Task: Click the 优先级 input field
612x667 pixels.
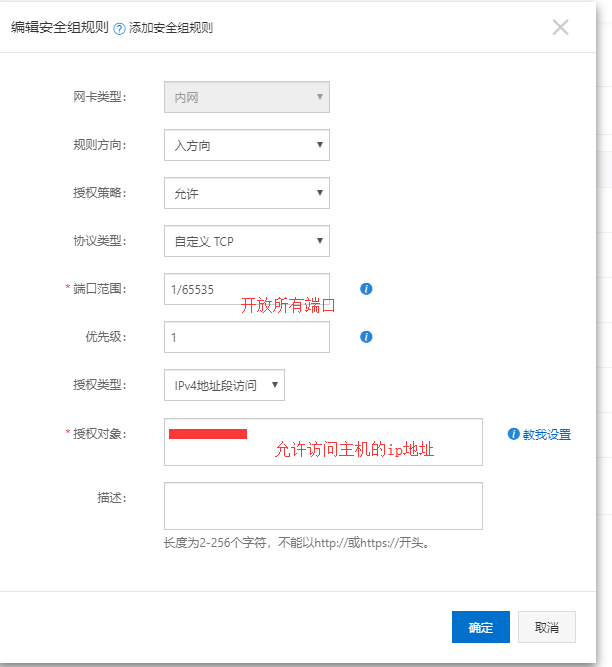Action: pyautogui.click(x=247, y=337)
